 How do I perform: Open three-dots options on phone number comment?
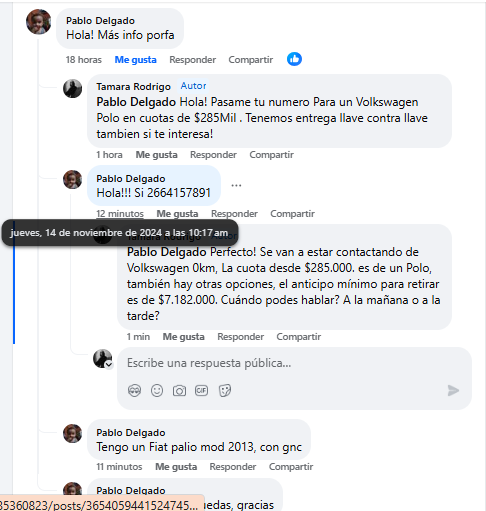(x=236, y=185)
